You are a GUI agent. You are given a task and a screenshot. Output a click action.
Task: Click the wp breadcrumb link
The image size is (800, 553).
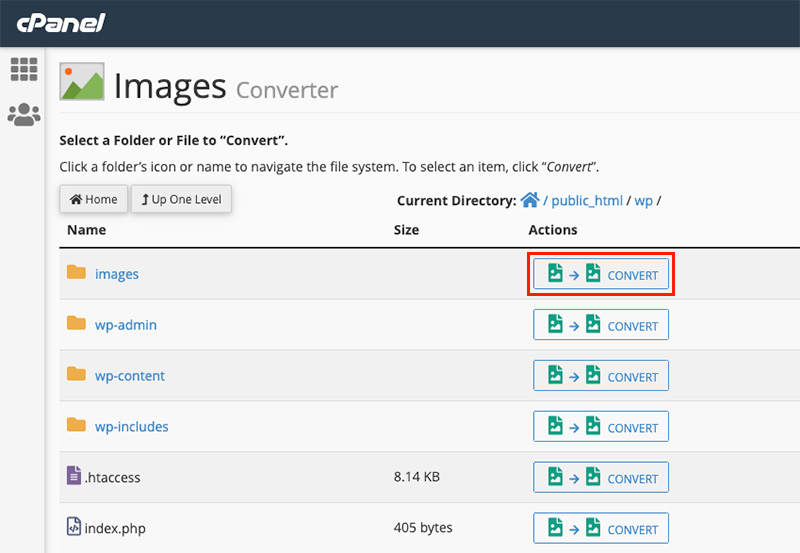pos(644,200)
